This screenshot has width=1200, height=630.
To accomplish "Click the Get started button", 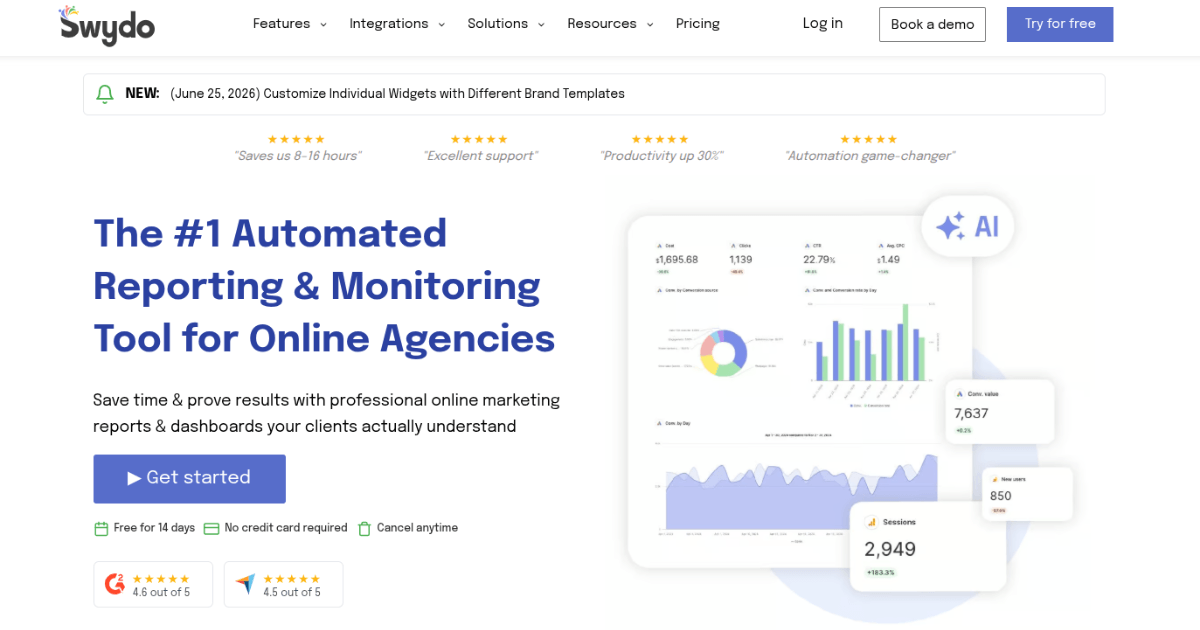I will (190, 479).
